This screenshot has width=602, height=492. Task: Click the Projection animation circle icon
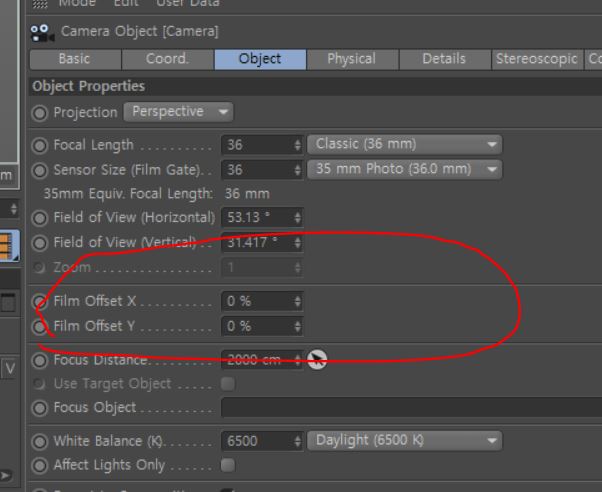[40, 113]
